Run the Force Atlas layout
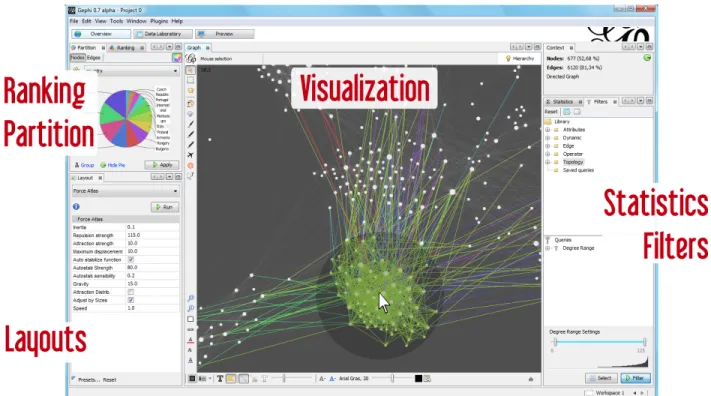The image size is (711, 396). click(x=165, y=207)
